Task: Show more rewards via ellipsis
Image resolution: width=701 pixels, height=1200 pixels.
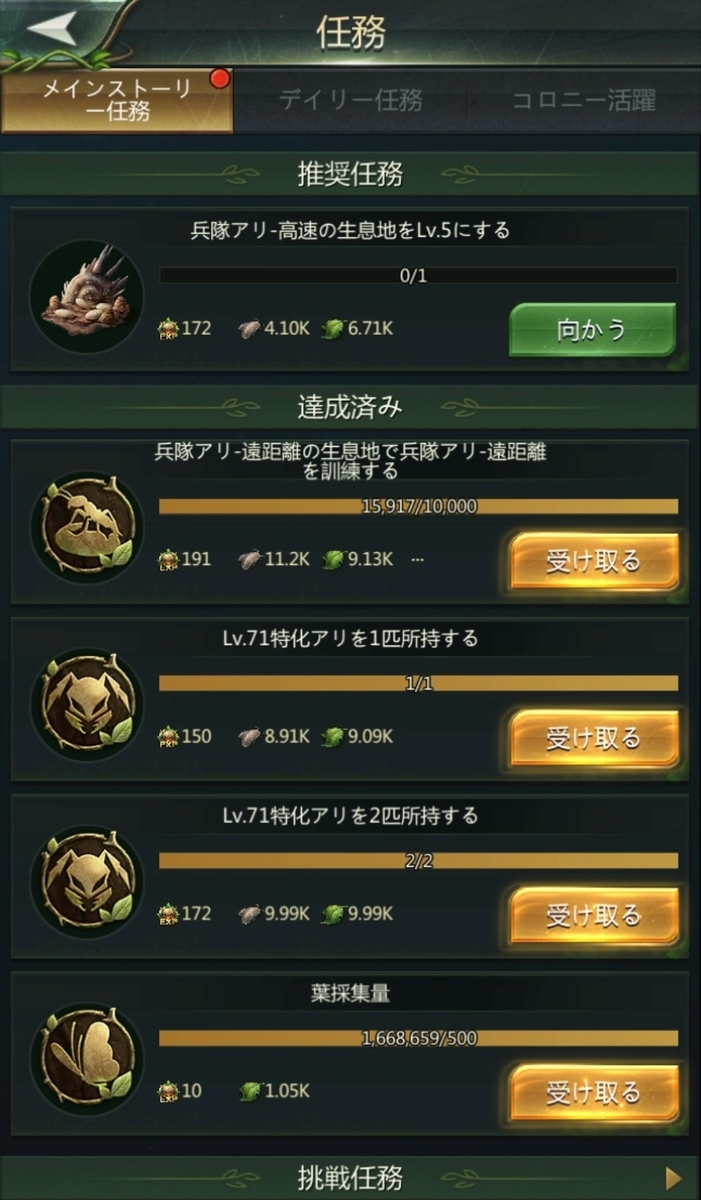Action: [417, 559]
